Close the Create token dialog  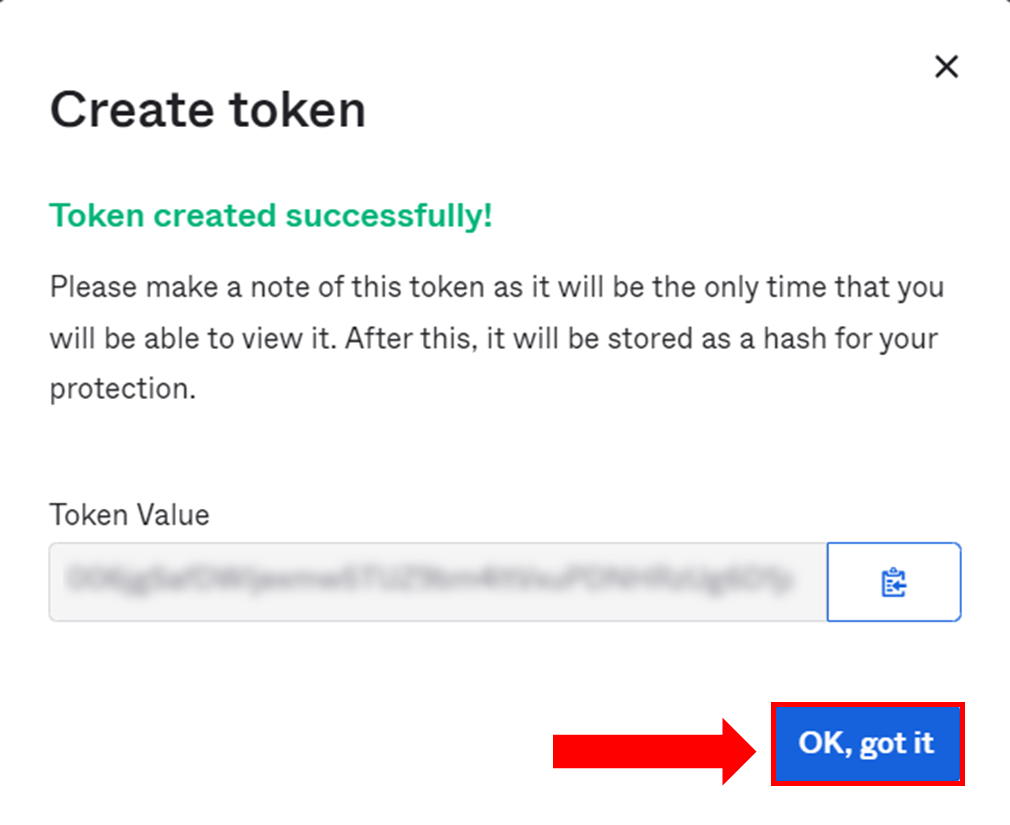click(945, 67)
